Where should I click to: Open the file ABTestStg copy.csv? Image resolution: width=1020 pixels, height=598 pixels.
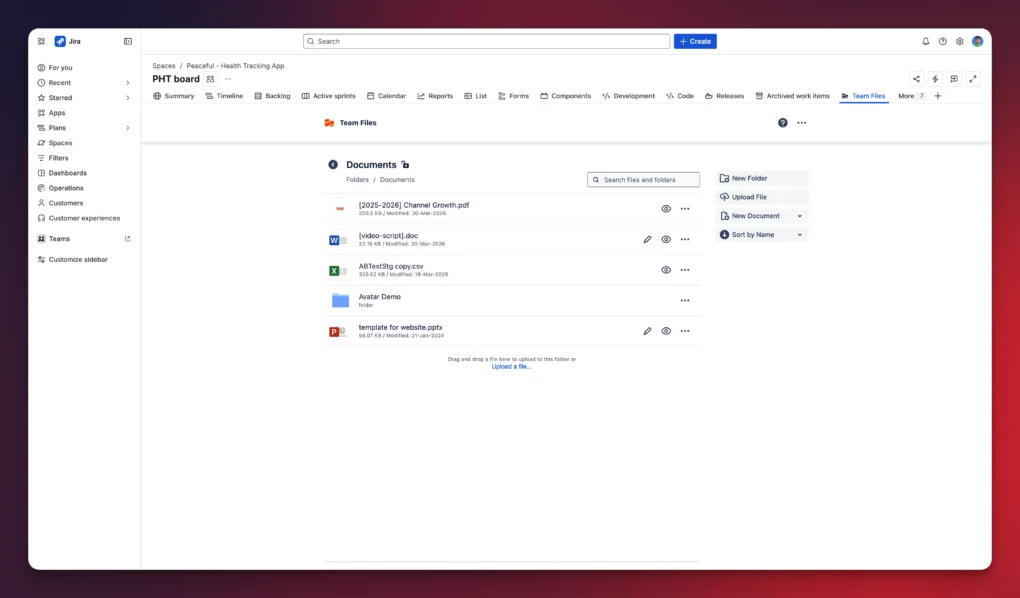391,266
